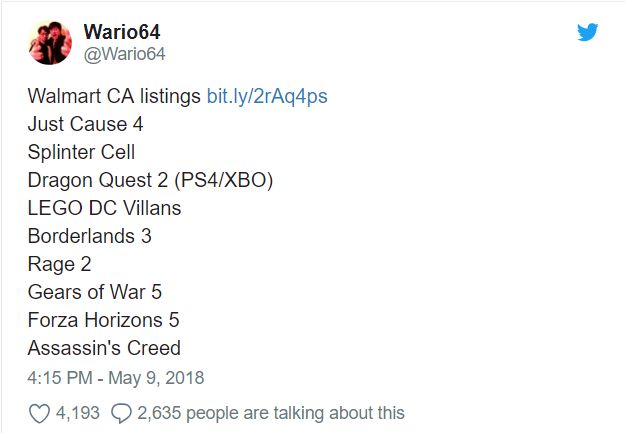Click the 'Walmart CA listings' text
Viewport: 625px width, 433px height.
[x=114, y=97]
